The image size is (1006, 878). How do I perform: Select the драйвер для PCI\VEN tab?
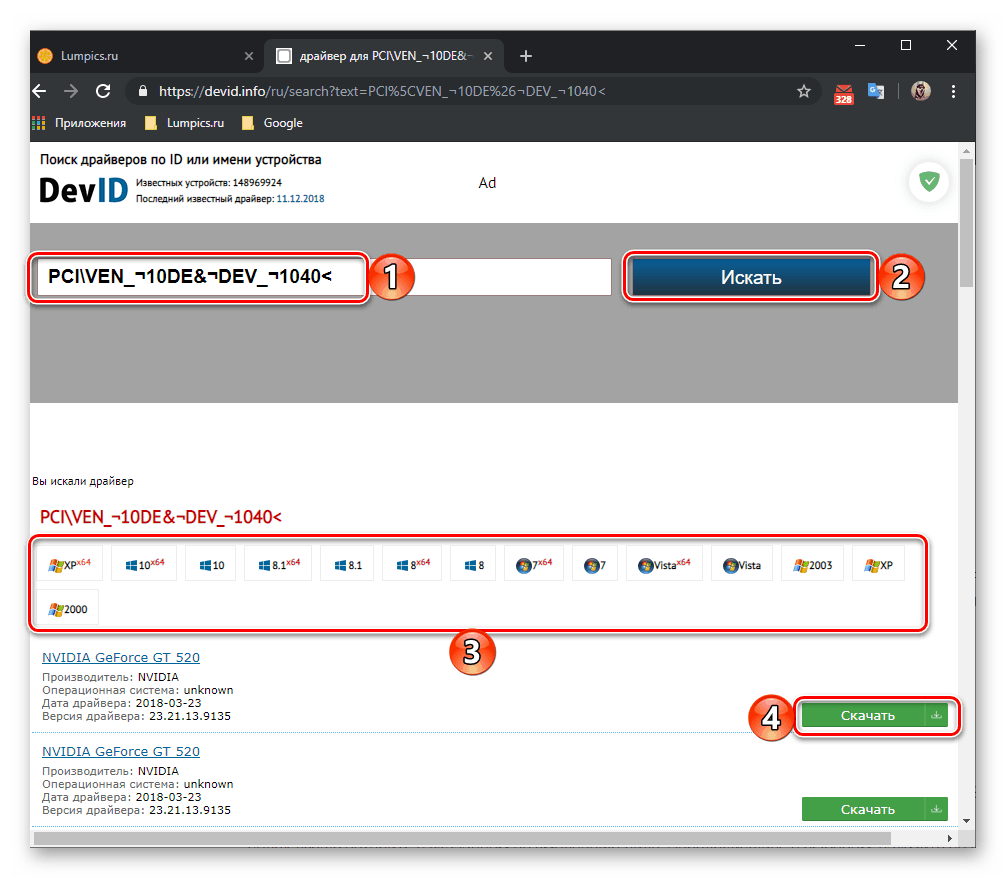pyautogui.click(x=385, y=56)
